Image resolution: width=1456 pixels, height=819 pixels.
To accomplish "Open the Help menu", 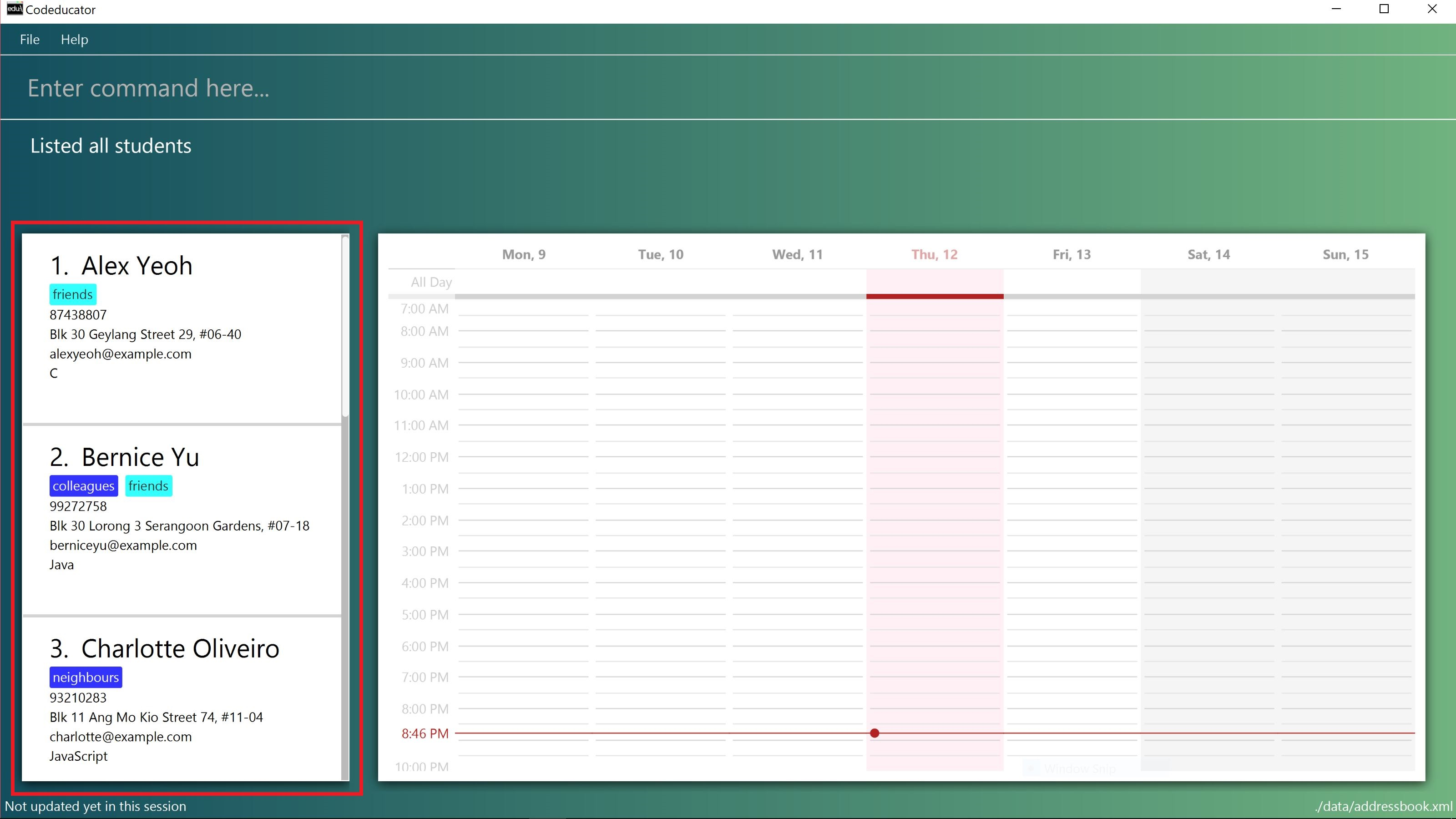I will pos(74,39).
